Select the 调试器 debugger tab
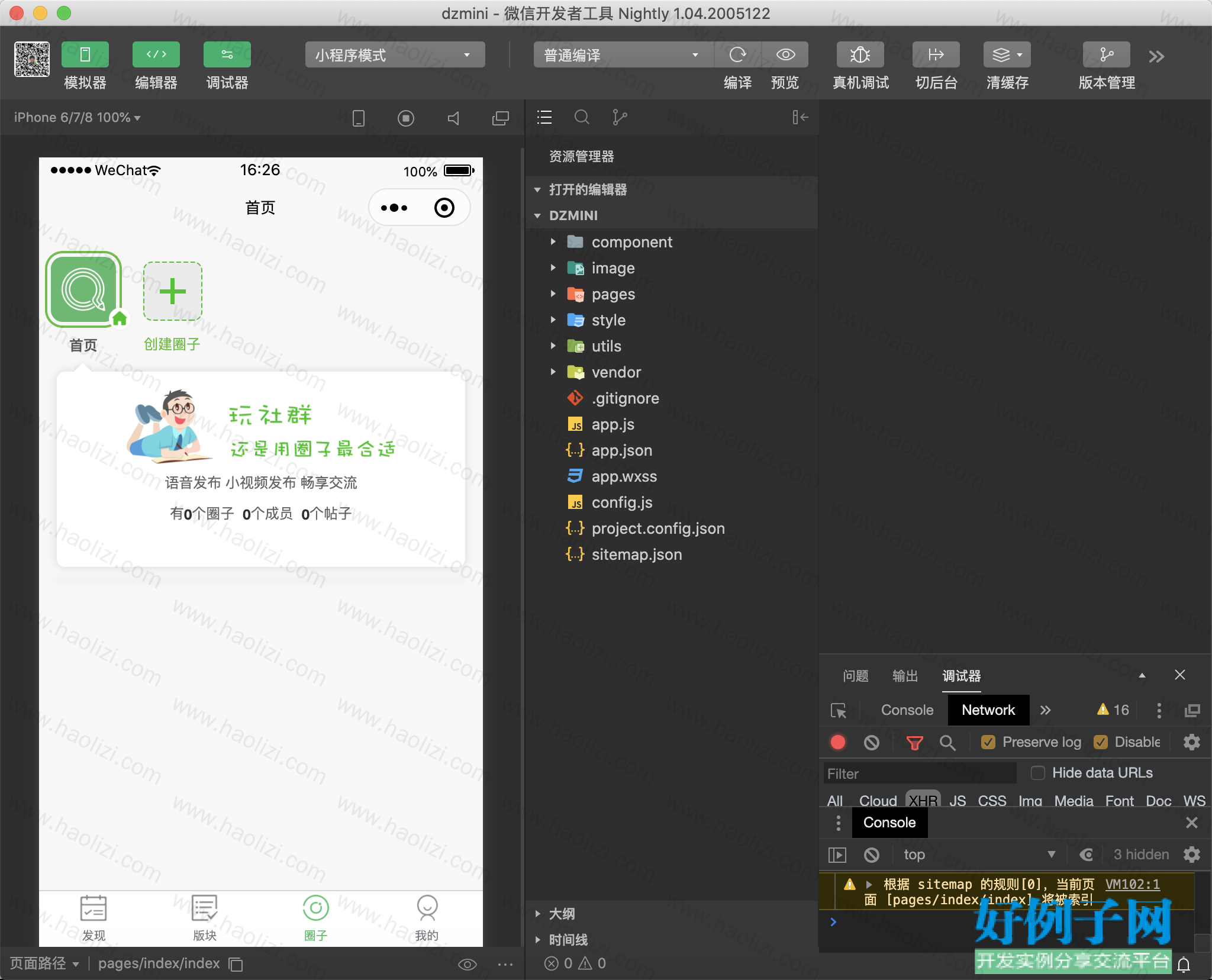This screenshot has height=980, width=1212. [962, 676]
